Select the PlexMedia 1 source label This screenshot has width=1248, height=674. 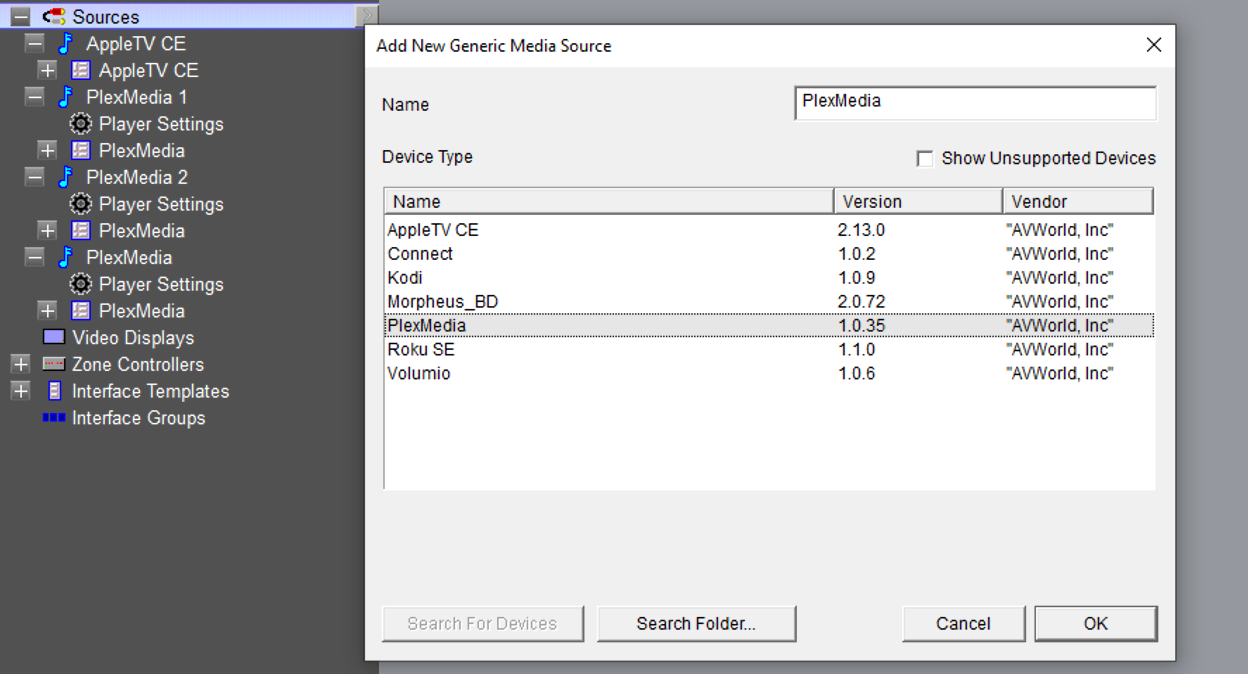(x=136, y=97)
